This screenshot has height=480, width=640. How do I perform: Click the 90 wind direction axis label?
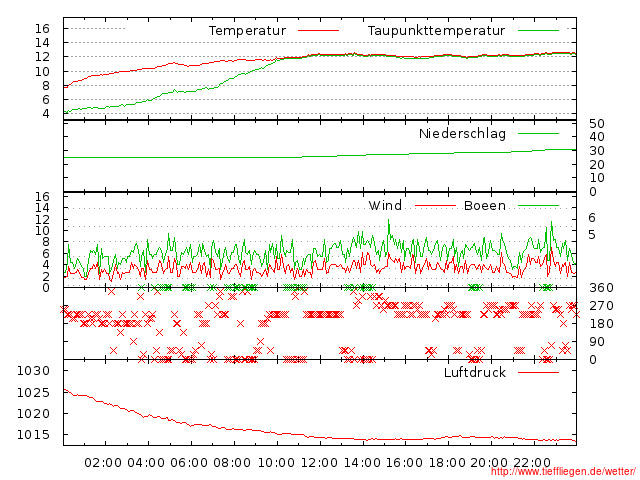(597, 342)
